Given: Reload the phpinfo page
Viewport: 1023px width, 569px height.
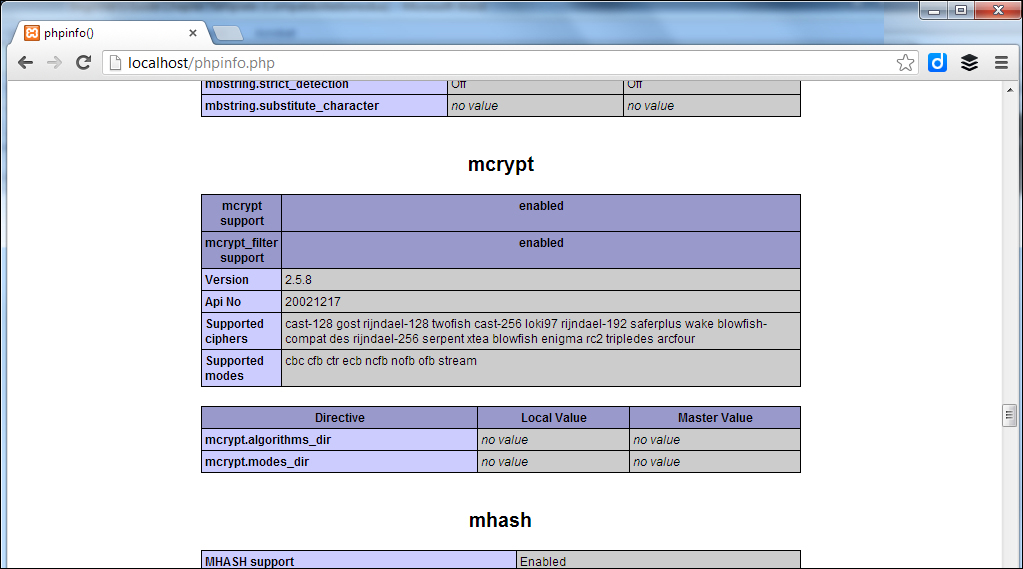Looking at the screenshot, I should pos(83,63).
